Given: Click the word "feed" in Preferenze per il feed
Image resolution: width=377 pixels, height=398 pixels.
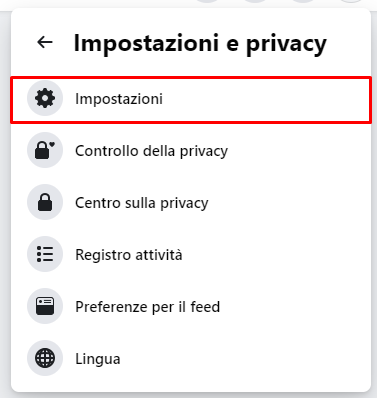Looking at the screenshot, I should click(x=205, y=307).
